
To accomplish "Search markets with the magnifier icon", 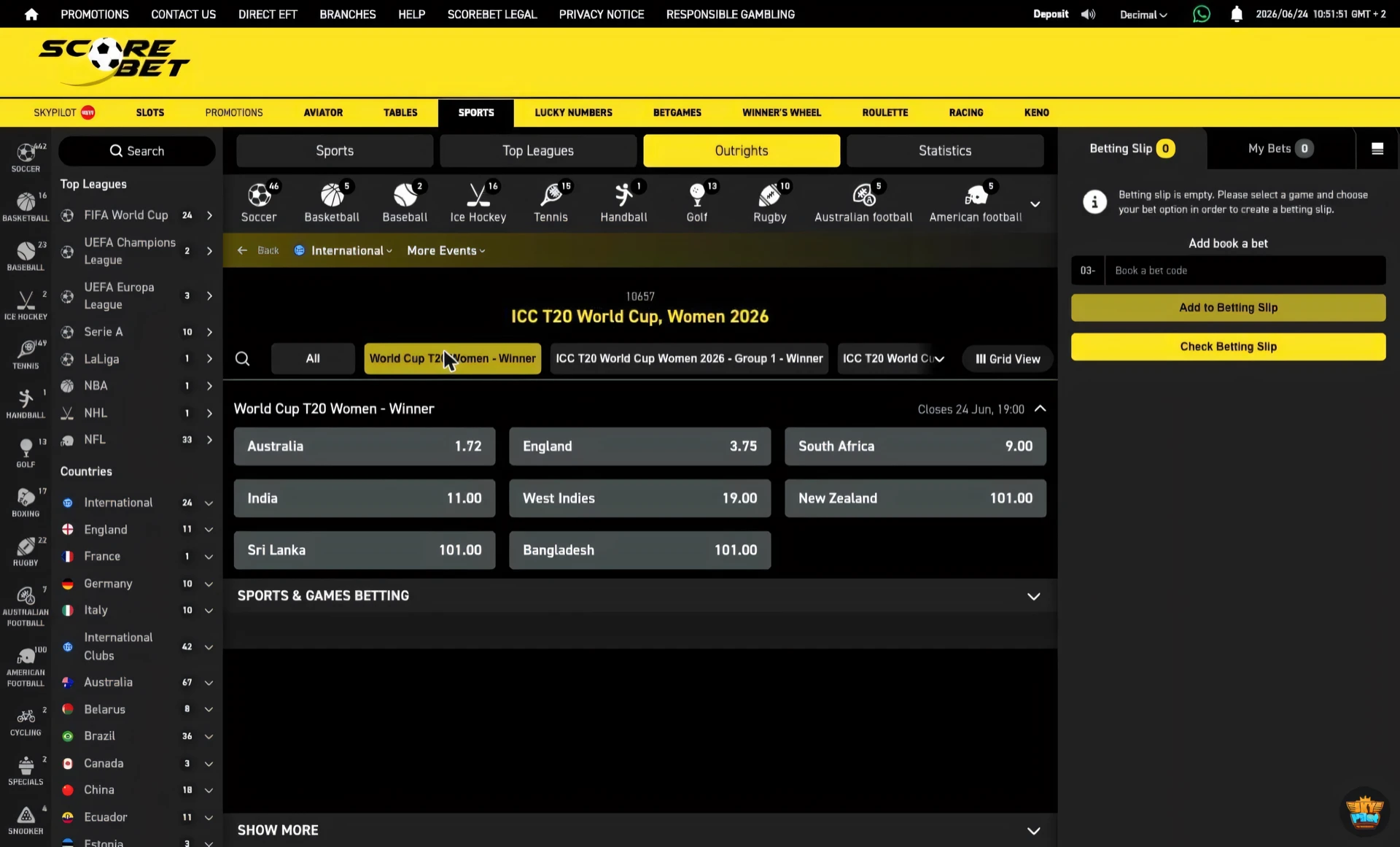I will [243, 359].
